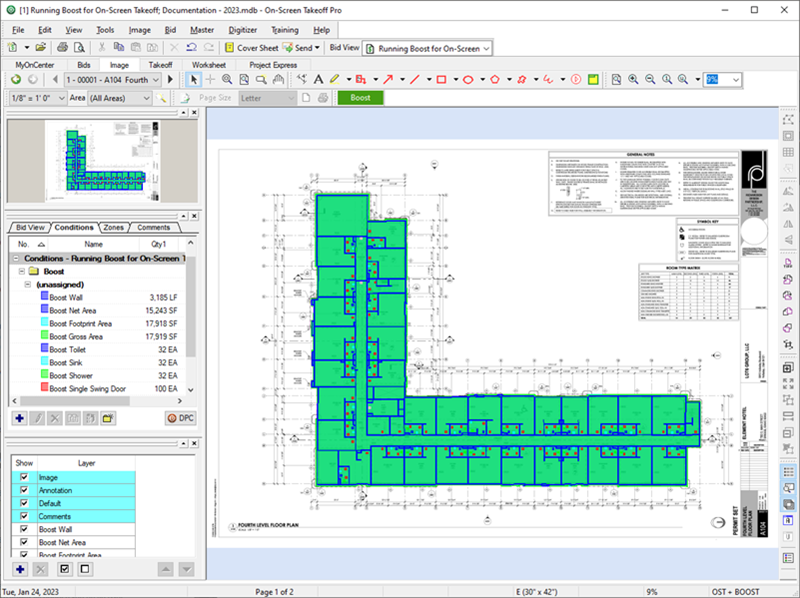Click the Cut scissors icon
The image size is (800, 598).
[102, 47]
